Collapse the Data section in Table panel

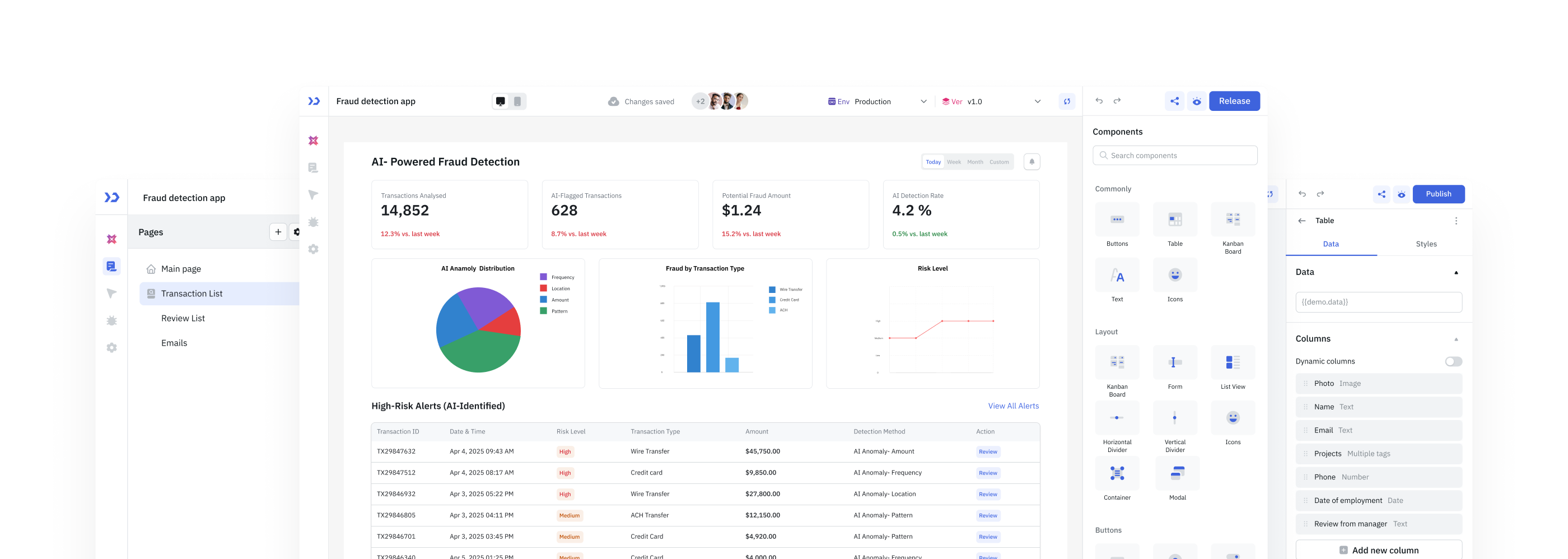coord(1455,273)
